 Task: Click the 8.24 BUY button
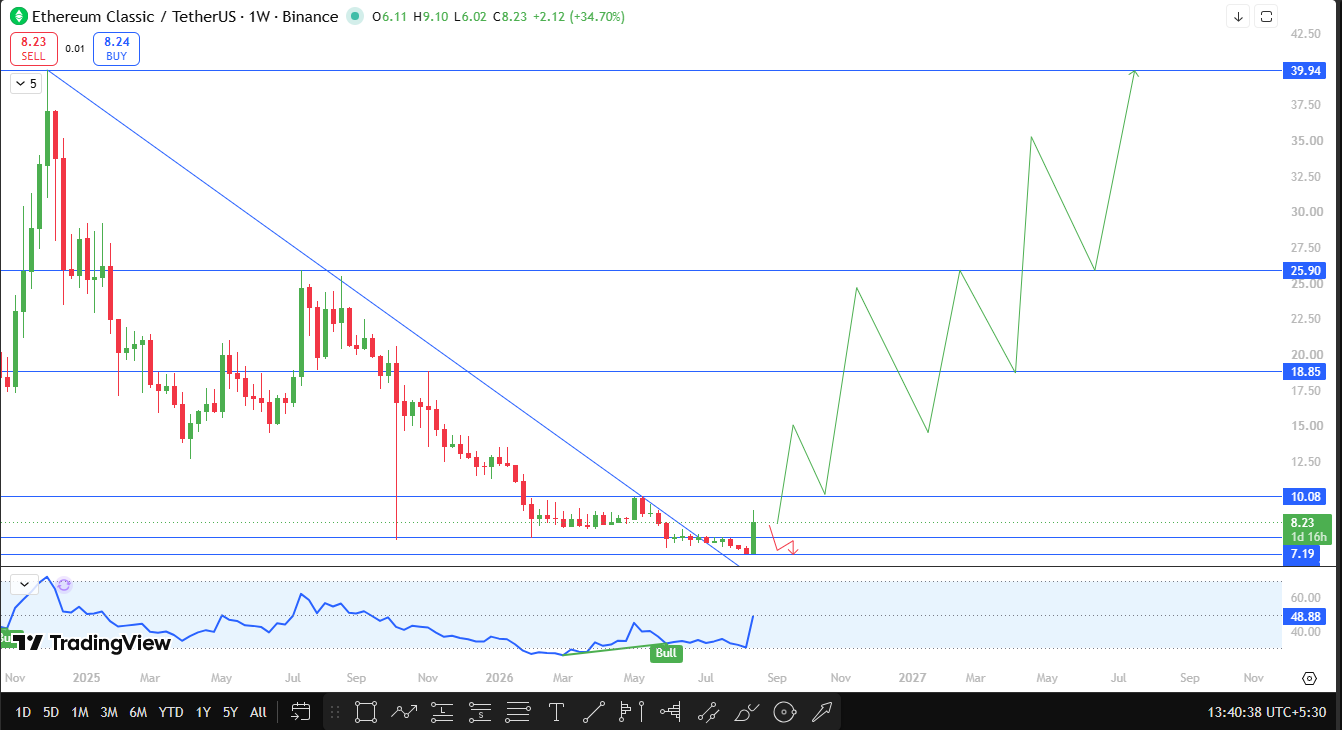(116, 49)
